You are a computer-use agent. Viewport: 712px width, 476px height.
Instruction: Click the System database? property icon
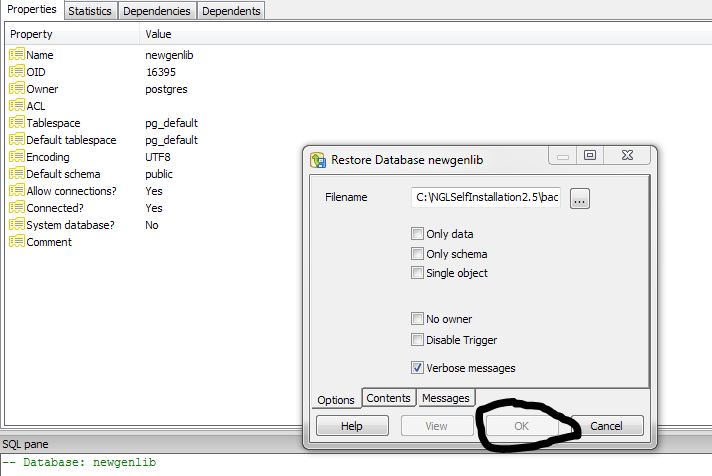(17, 225)
